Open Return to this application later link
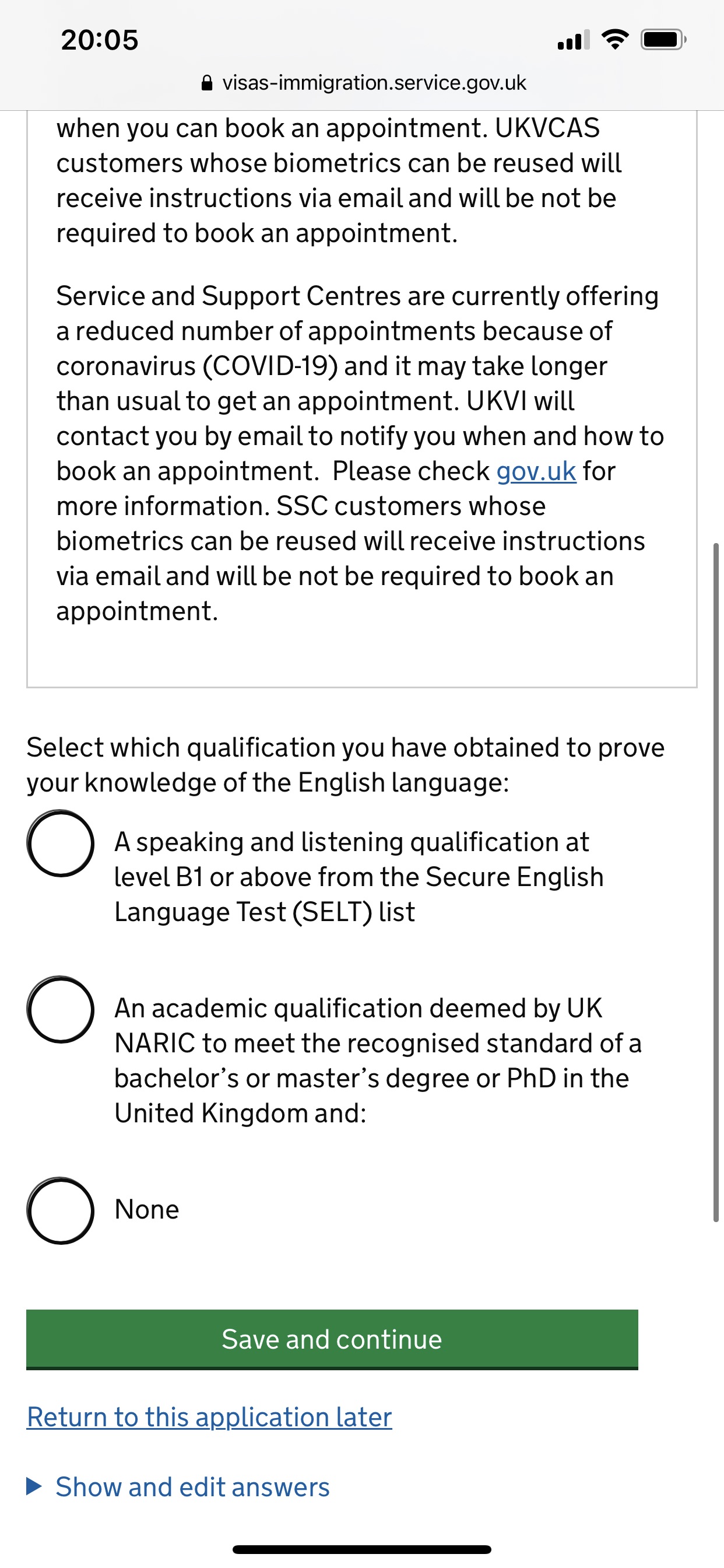This screenshot has height=1568, width=724. [209, 1417]
